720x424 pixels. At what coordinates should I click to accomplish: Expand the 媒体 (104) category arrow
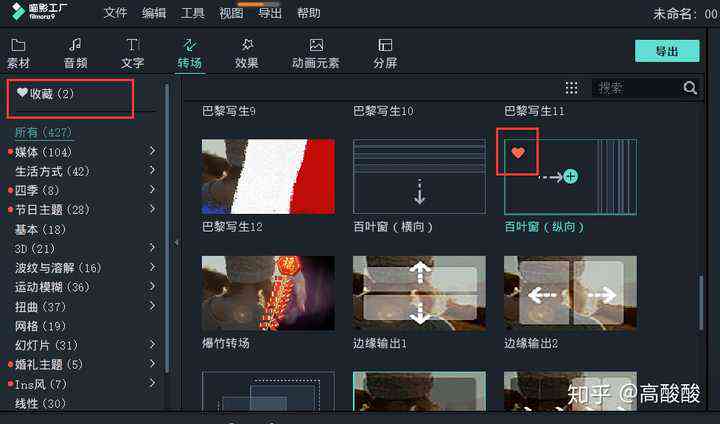pos(152,151)
